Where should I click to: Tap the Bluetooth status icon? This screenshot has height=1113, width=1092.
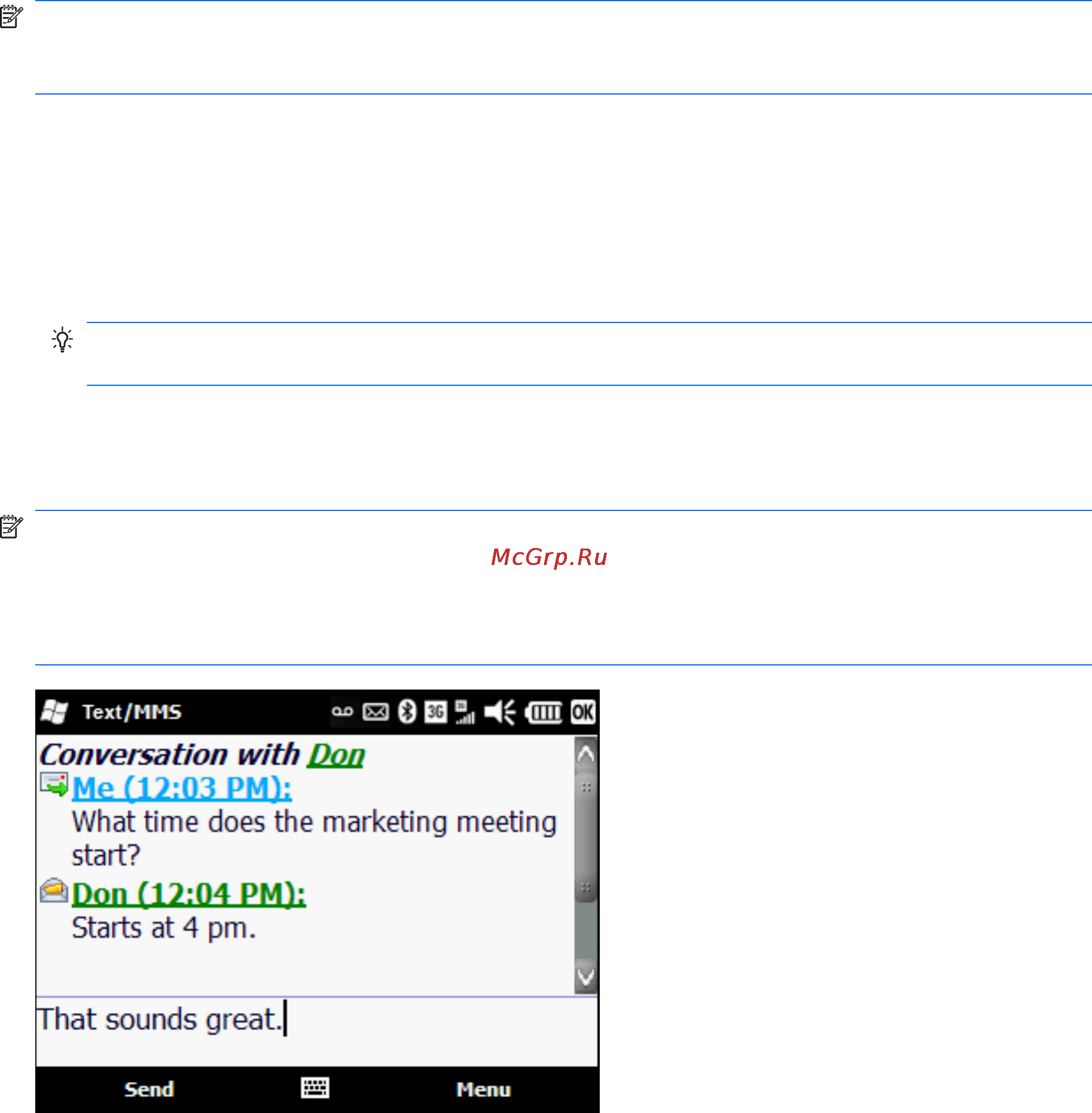(x=407, y=712)
